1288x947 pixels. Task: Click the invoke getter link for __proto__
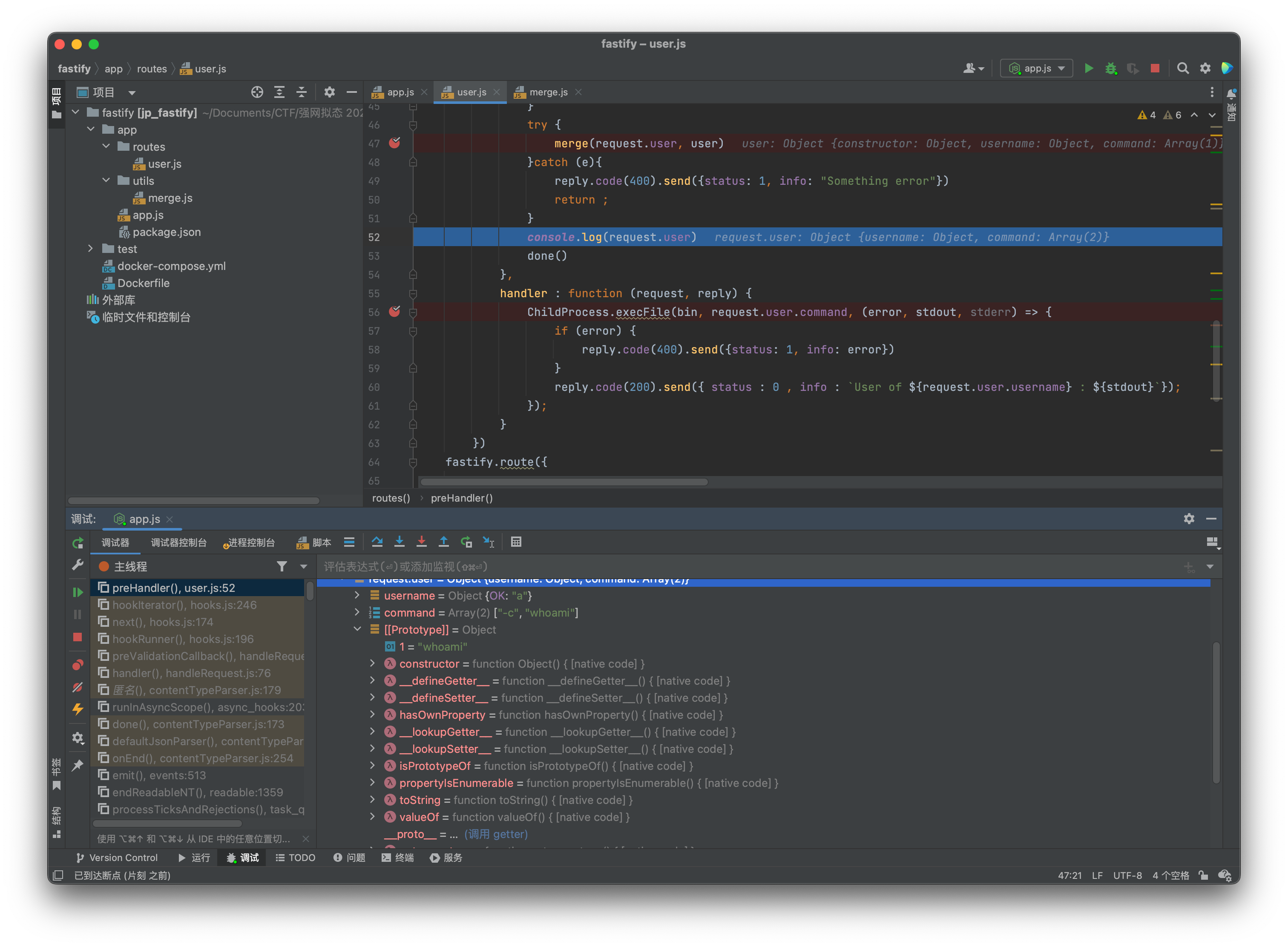pos(496,834)
